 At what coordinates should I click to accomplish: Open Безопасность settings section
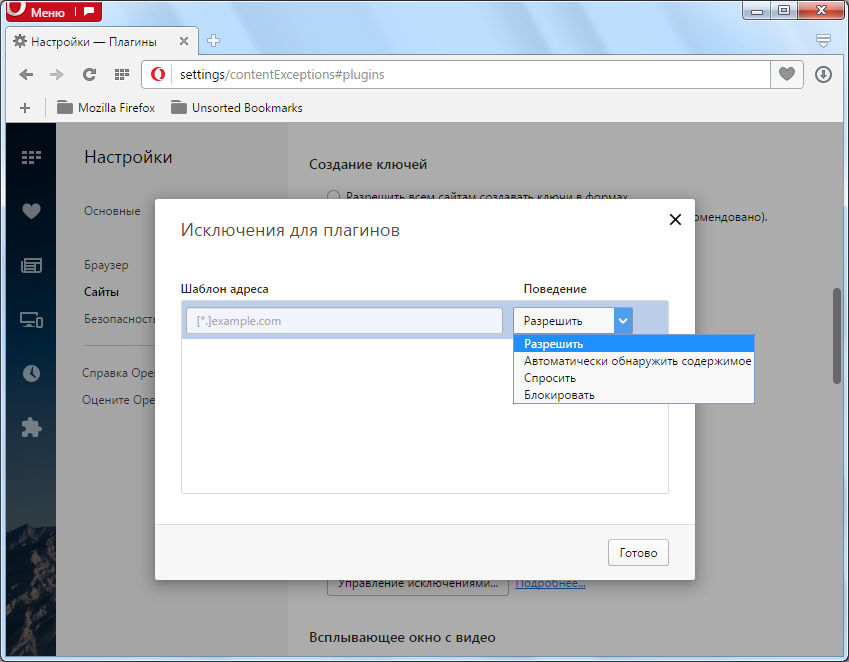click(x=119, y=319)
